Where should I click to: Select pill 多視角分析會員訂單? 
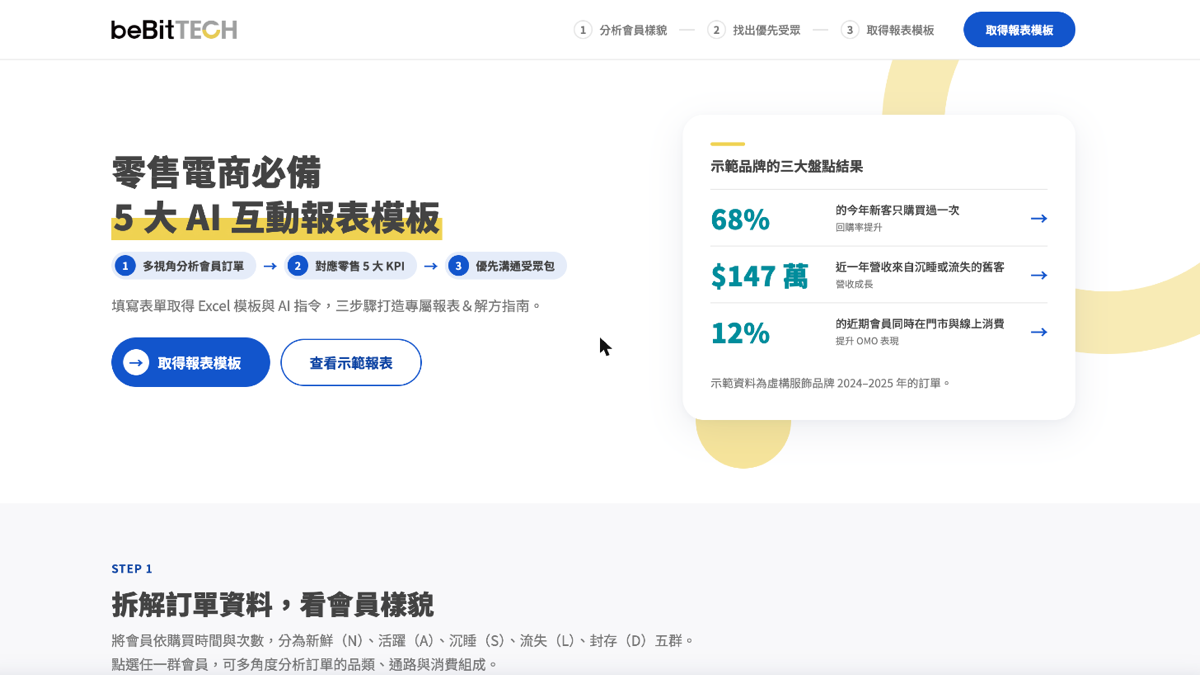[184, 265]
